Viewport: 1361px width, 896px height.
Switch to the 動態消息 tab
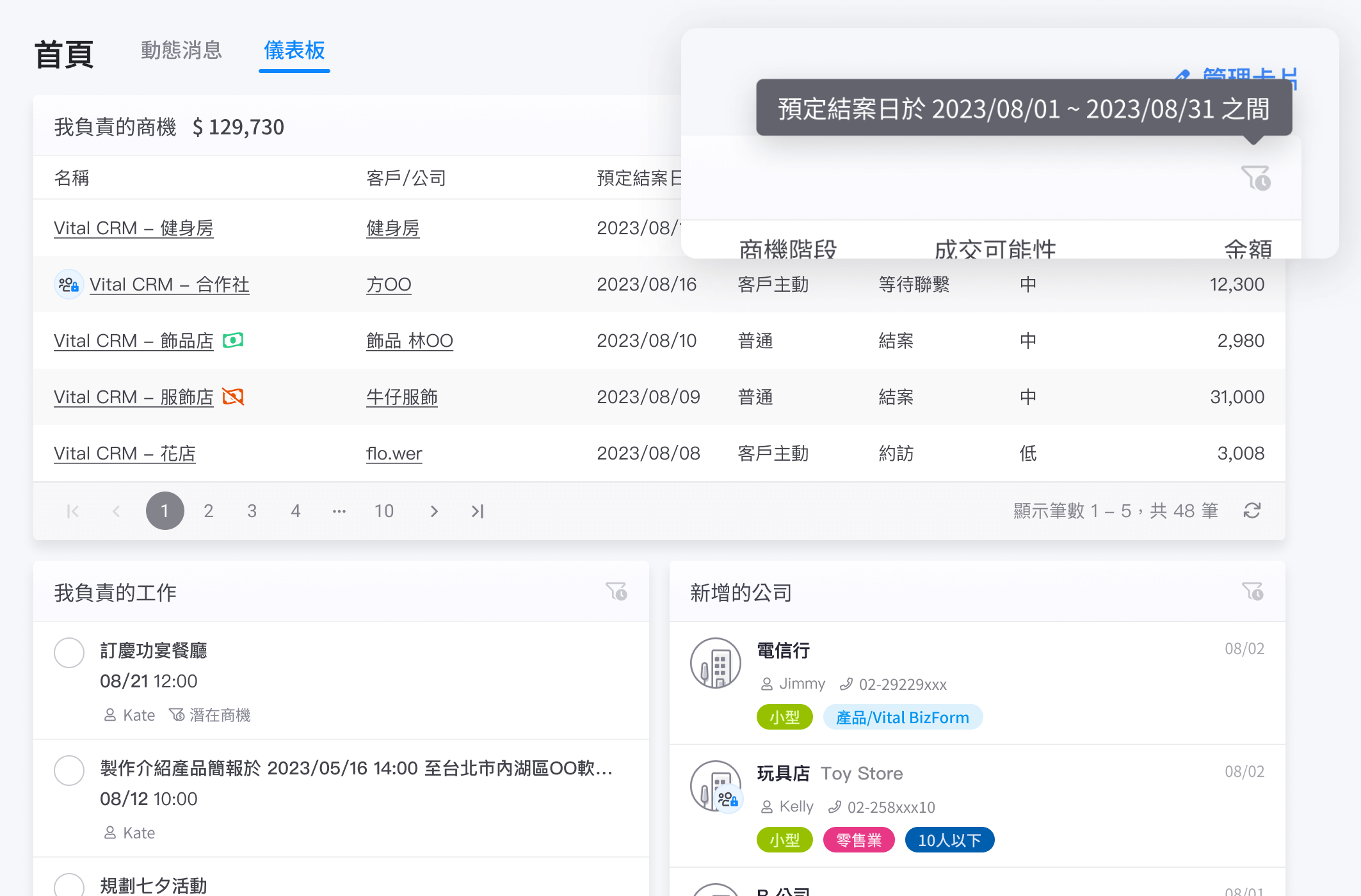(181, 50)
